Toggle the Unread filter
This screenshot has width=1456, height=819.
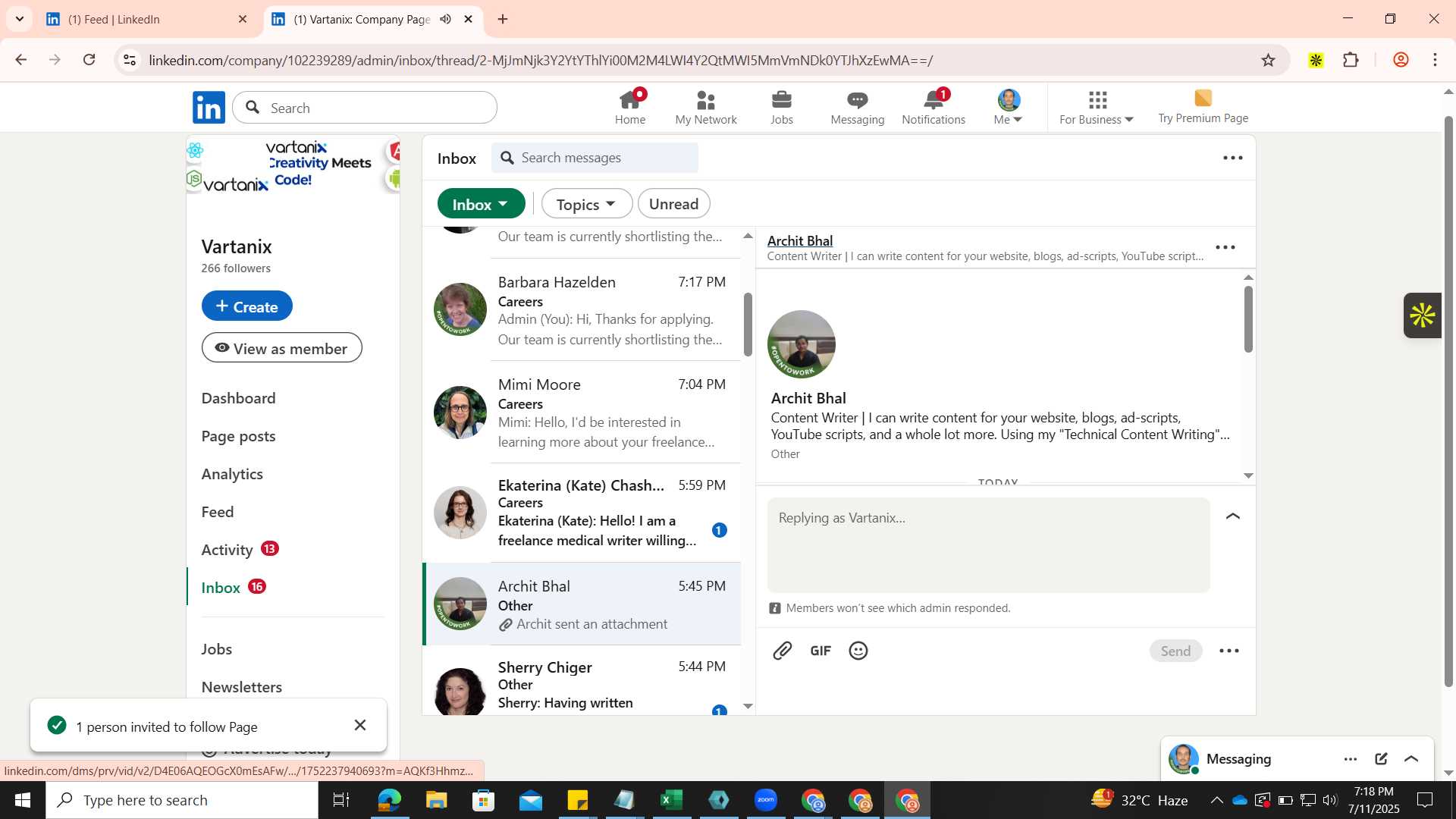(x=673, y=204)
